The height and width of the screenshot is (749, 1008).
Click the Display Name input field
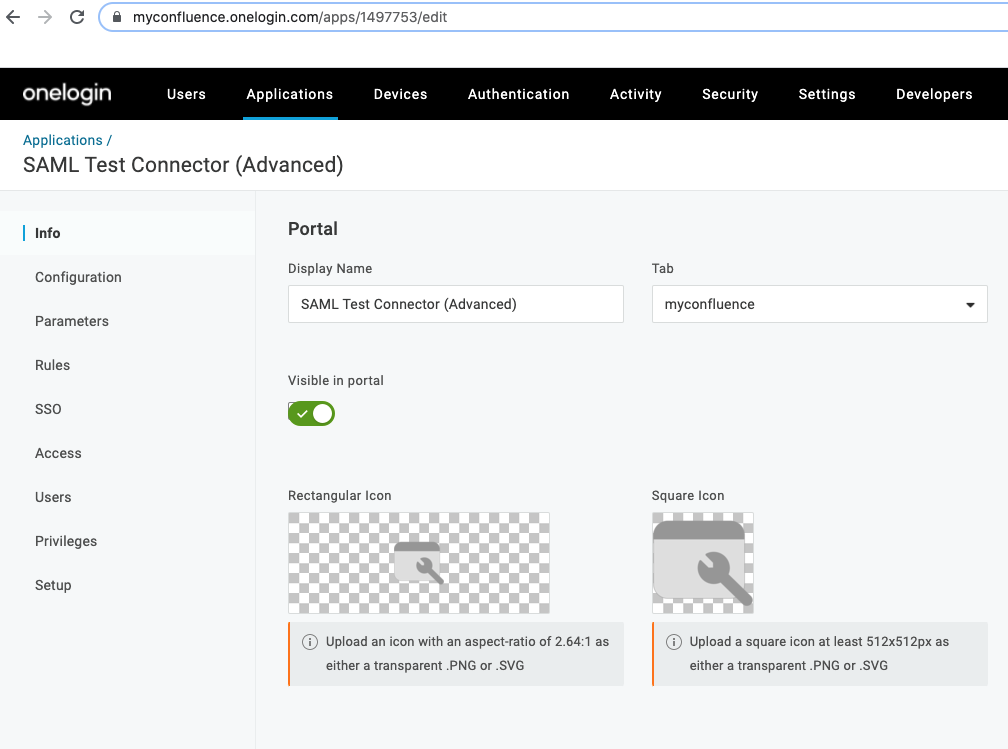(456, 304)
